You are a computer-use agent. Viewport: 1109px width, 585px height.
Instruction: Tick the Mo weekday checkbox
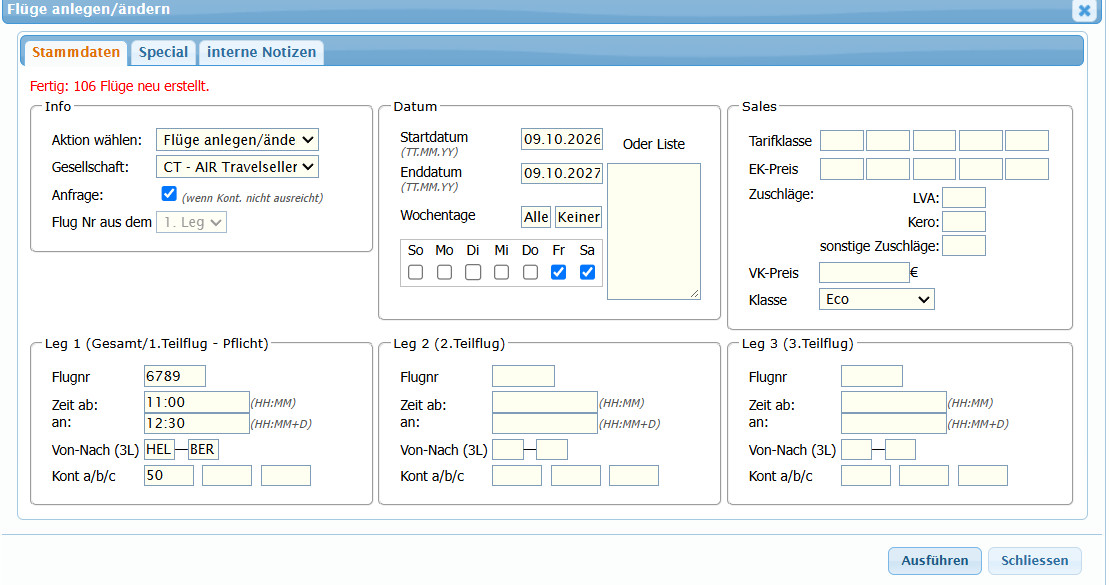click(x=444, y=272)
